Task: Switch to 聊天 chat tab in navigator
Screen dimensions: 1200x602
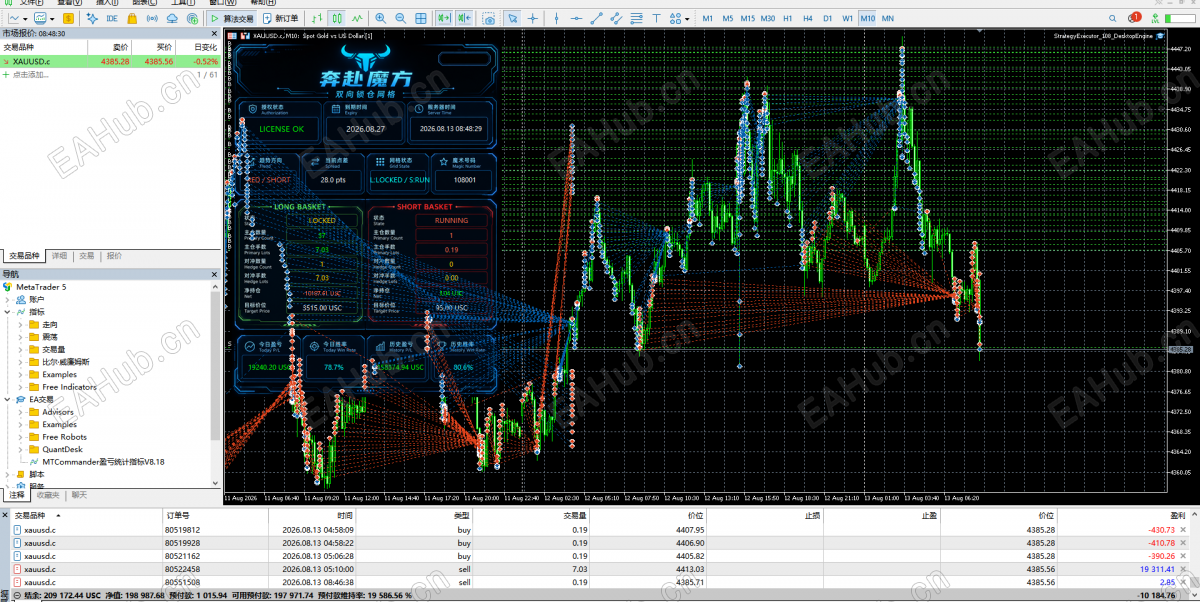Action: point(79,494)
